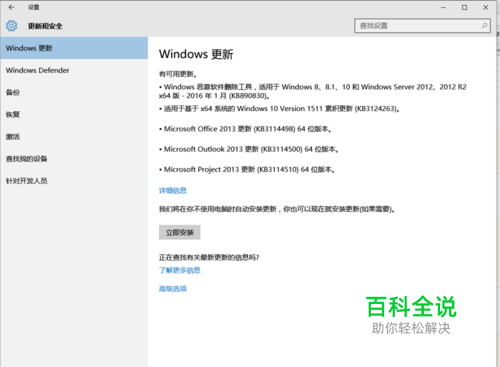The width and height of the screenshot is (500, 367).
Task: Open the 激活 section
Action: pos(74,136)
